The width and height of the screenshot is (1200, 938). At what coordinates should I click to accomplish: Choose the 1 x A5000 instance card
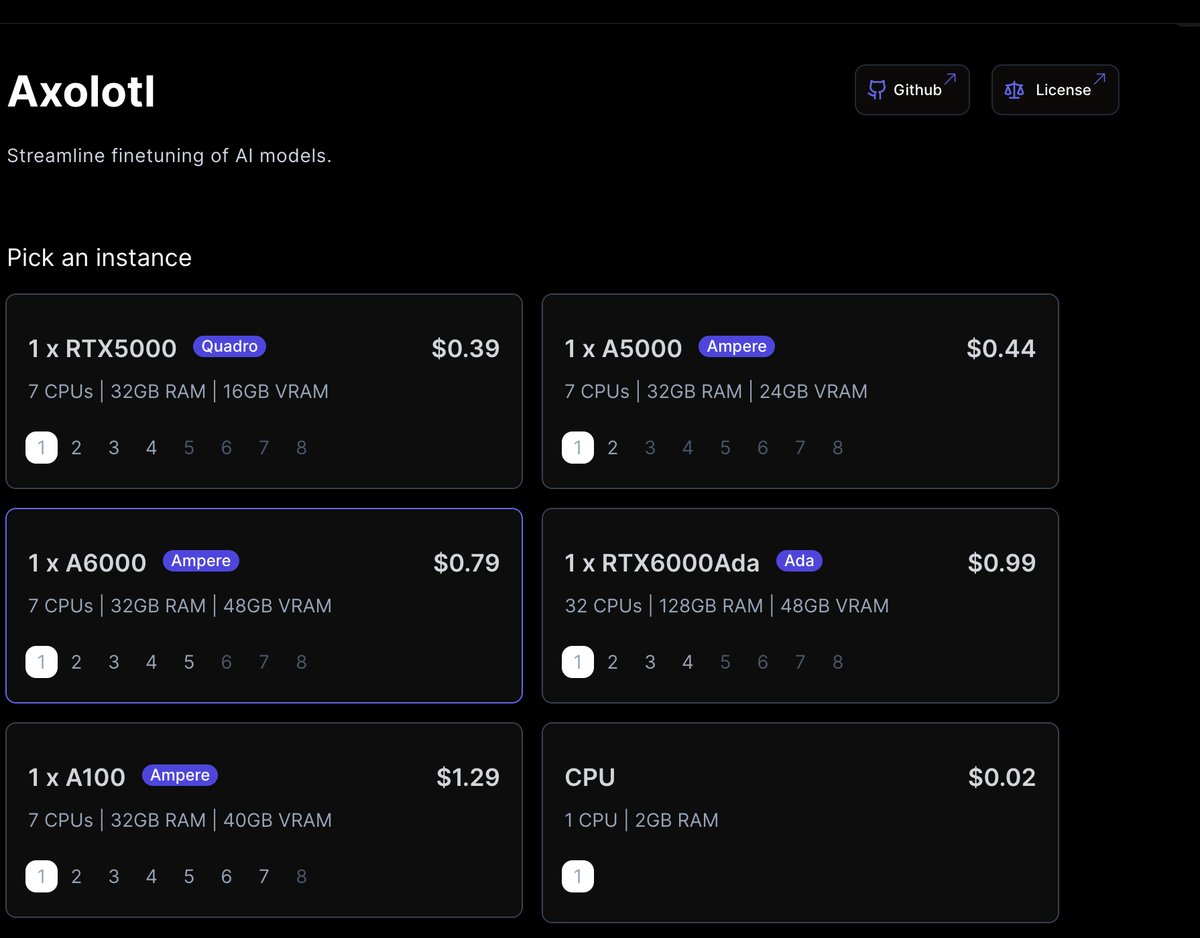[800, 391]
